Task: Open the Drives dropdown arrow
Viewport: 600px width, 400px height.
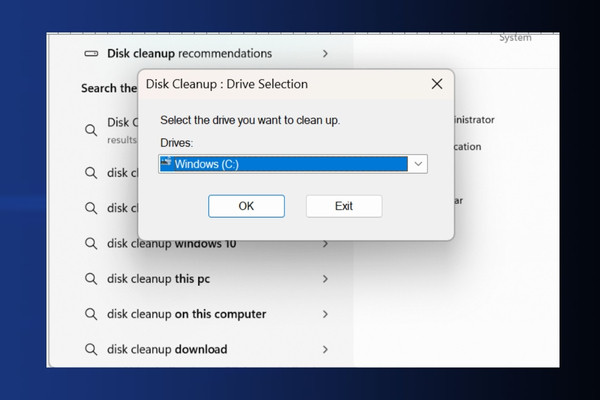Action: coord(418,164)
